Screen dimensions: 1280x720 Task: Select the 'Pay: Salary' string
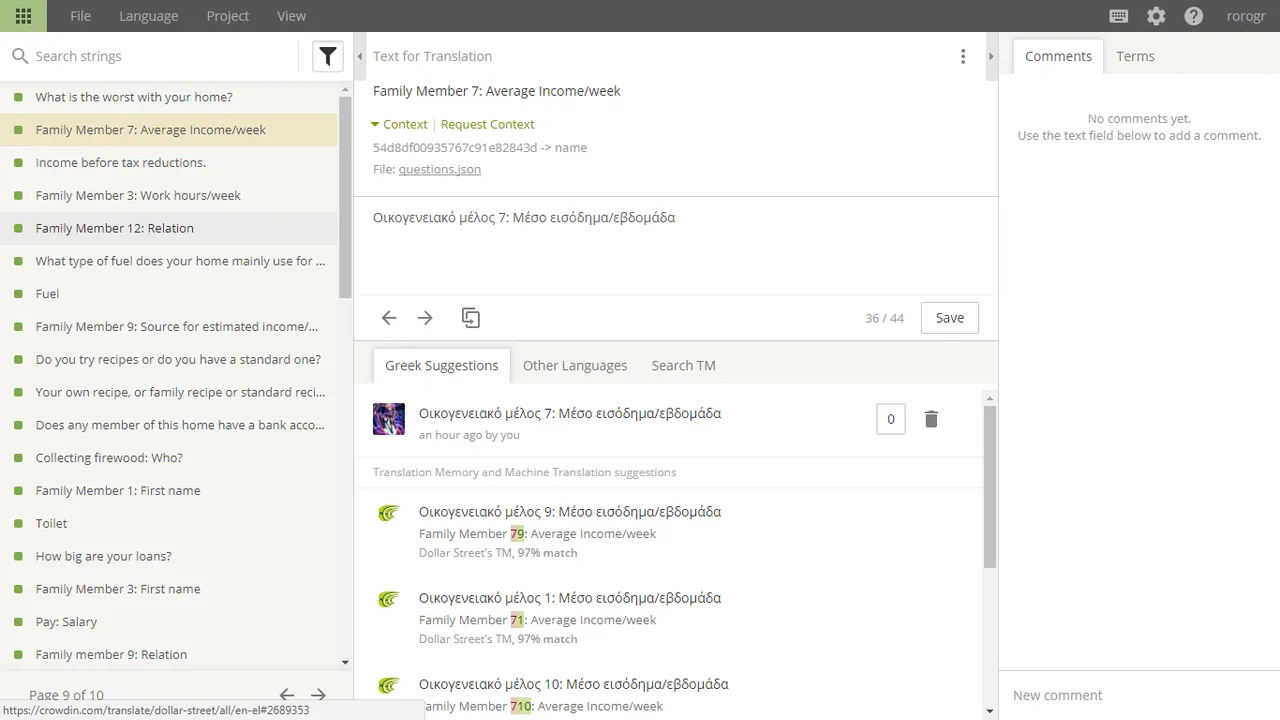point(169,622)
